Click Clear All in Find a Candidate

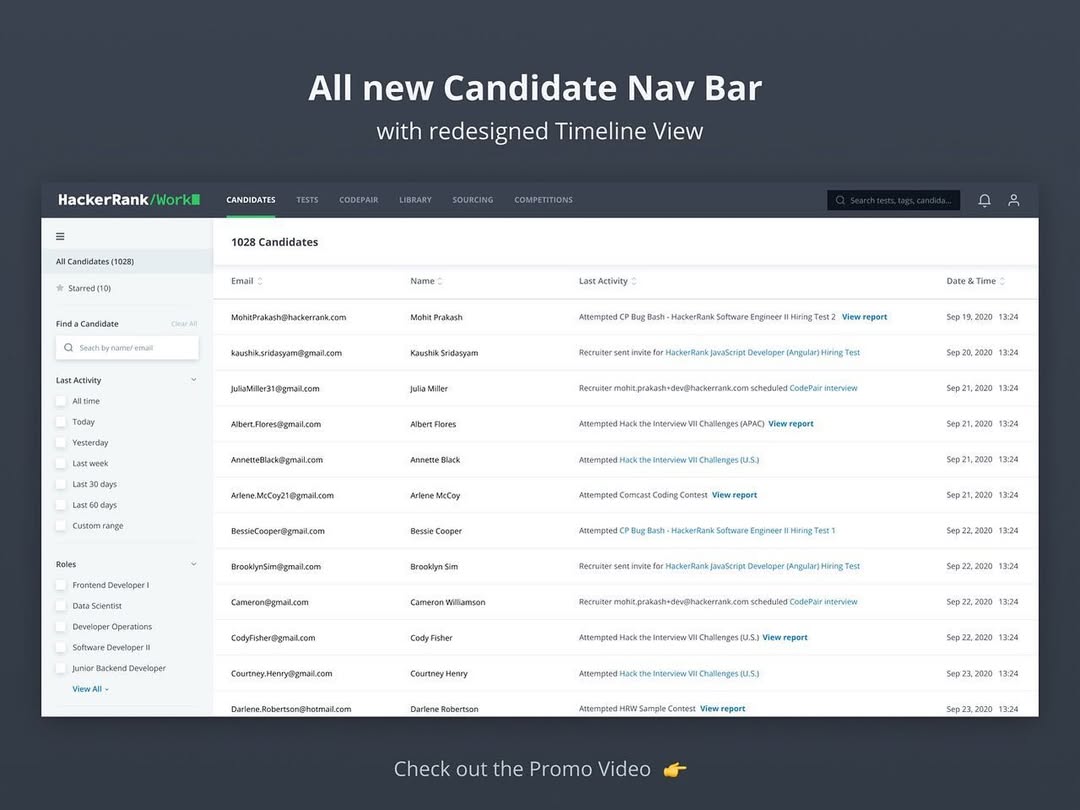click(184, 324)
